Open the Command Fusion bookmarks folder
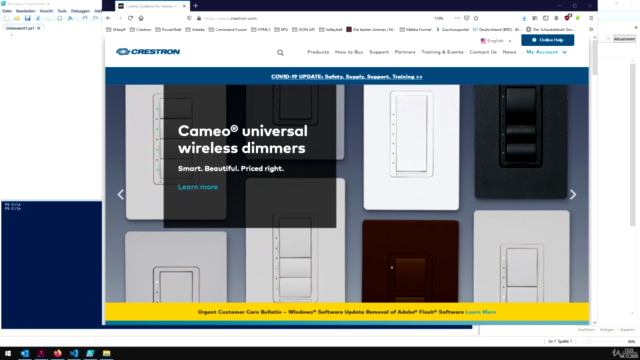Image resolution: width=640 pixels, height=360 pixels. [x=227, y=29]
